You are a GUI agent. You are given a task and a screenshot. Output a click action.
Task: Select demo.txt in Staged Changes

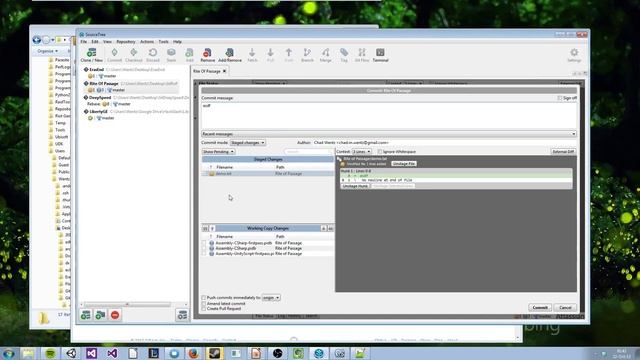click(x=268, y=173)
